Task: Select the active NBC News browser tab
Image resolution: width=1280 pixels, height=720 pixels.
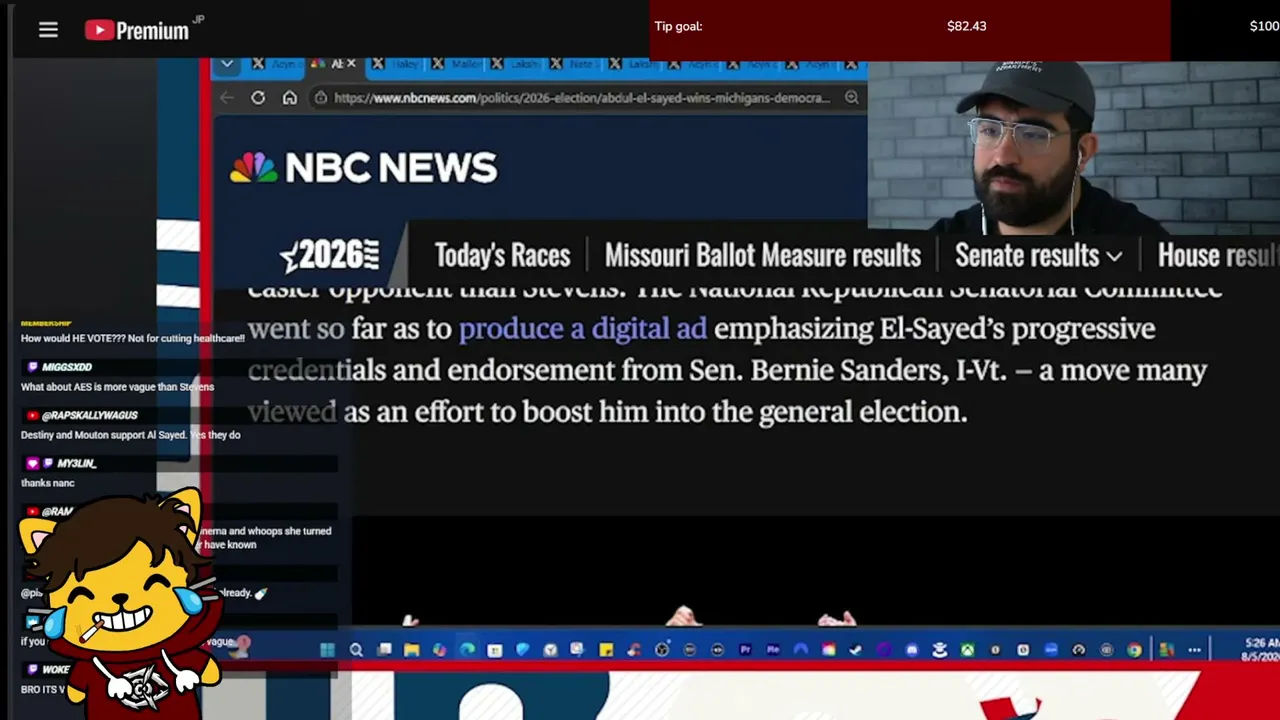Action: 333,64
